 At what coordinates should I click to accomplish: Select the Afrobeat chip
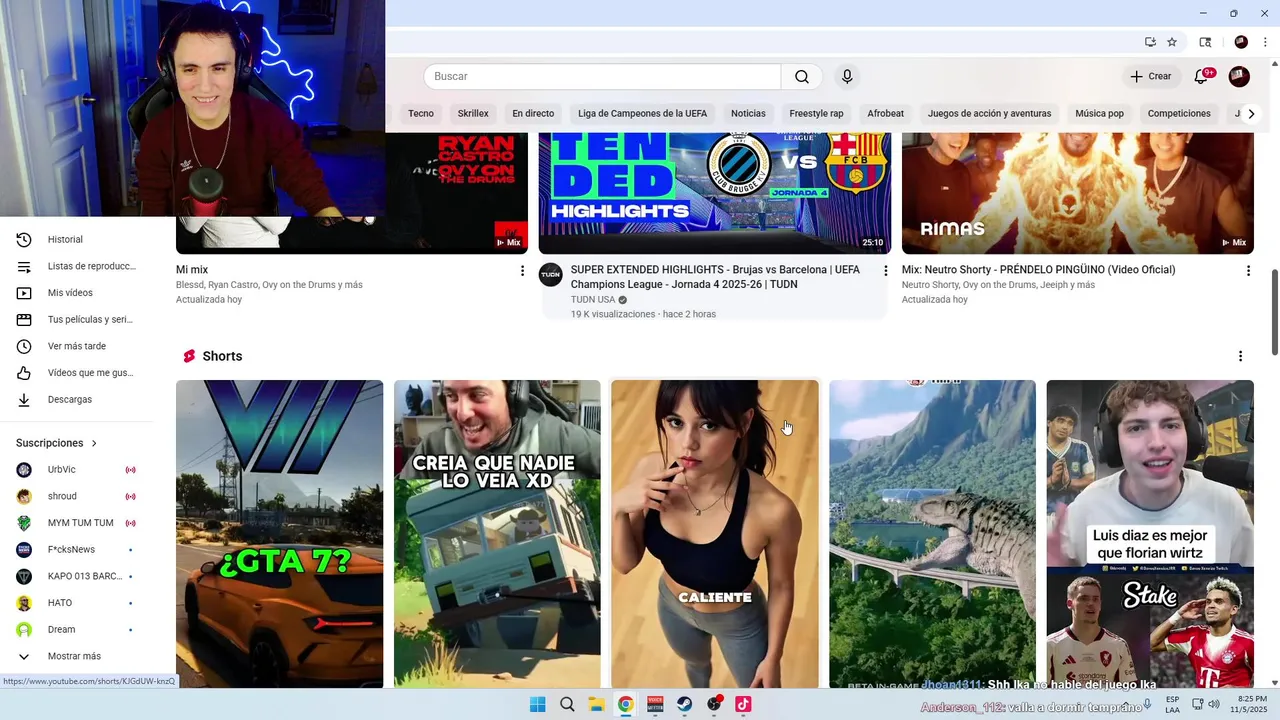[x=886, y=114]
